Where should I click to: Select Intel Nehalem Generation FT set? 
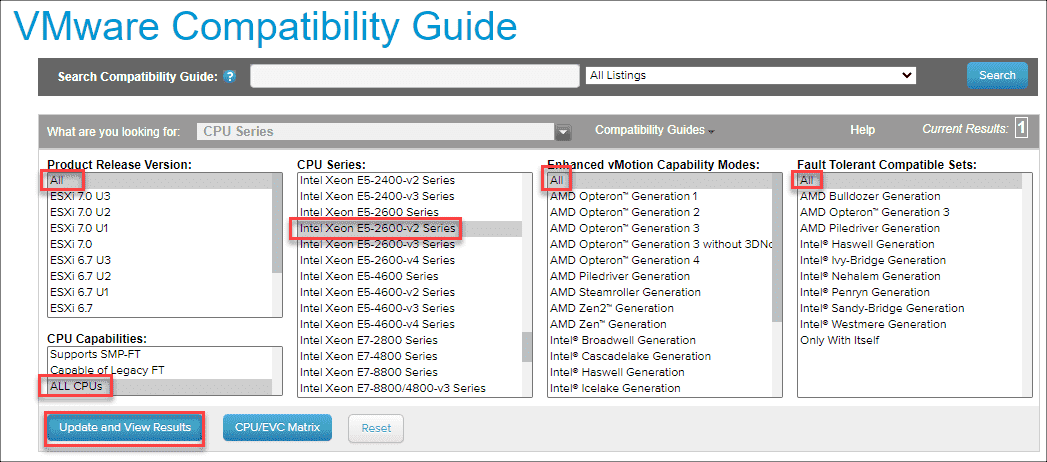click(909, 276)
